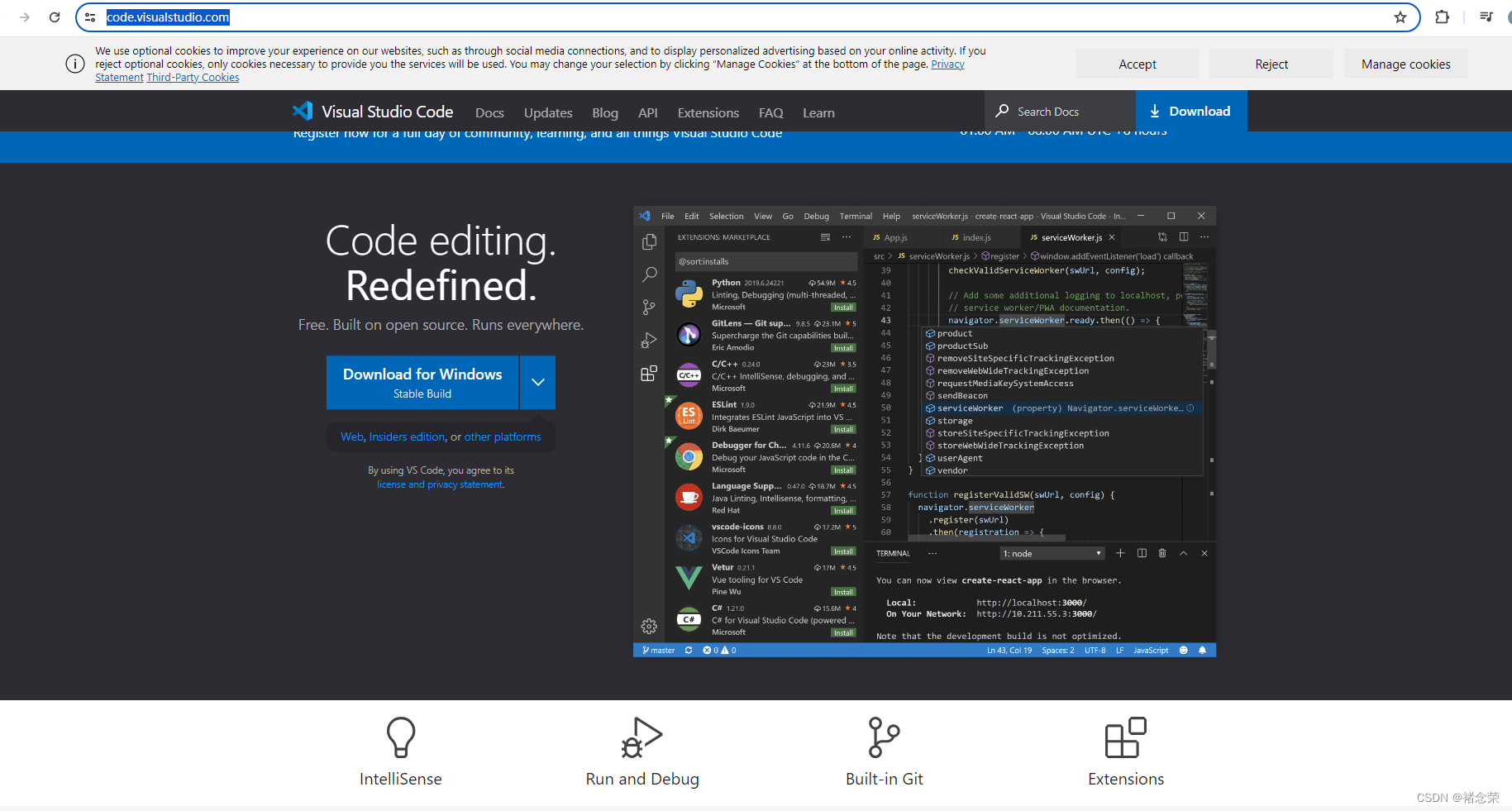Select the serviceWorker.js editor tab
Viewport: 1512px width, 811px height.
[x=1073, y=237]
